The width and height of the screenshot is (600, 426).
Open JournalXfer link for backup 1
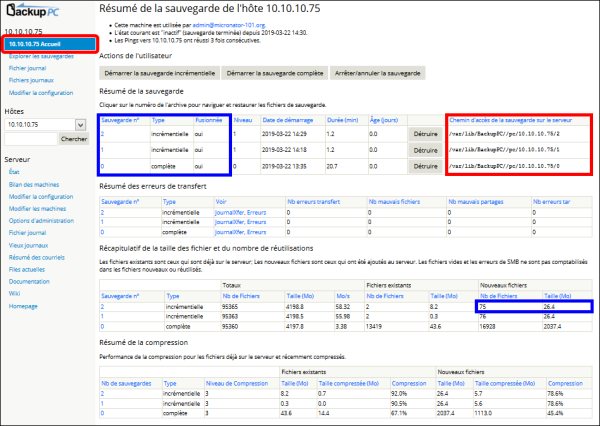229,222
